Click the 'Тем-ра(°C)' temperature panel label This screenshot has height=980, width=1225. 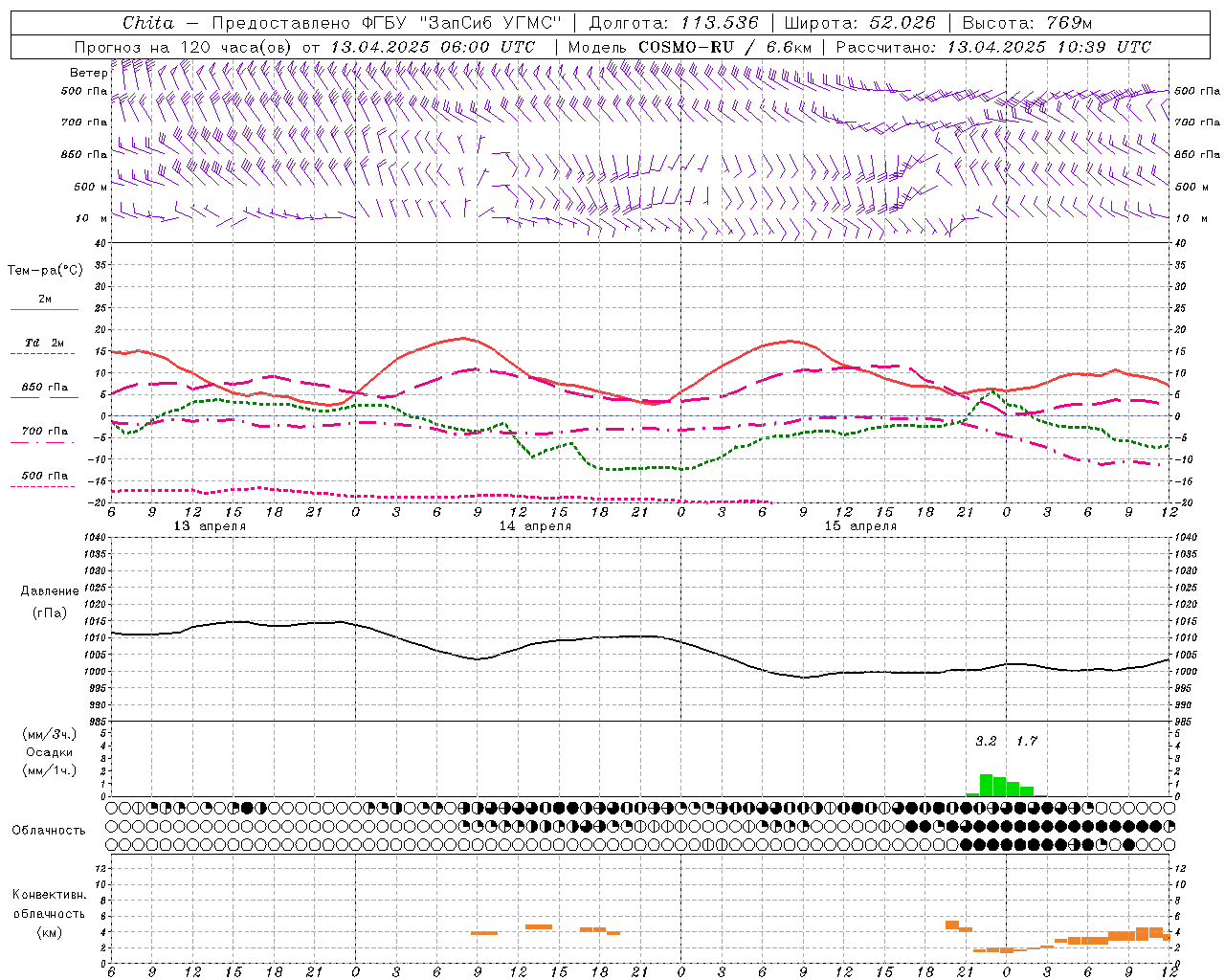(45, 271)
